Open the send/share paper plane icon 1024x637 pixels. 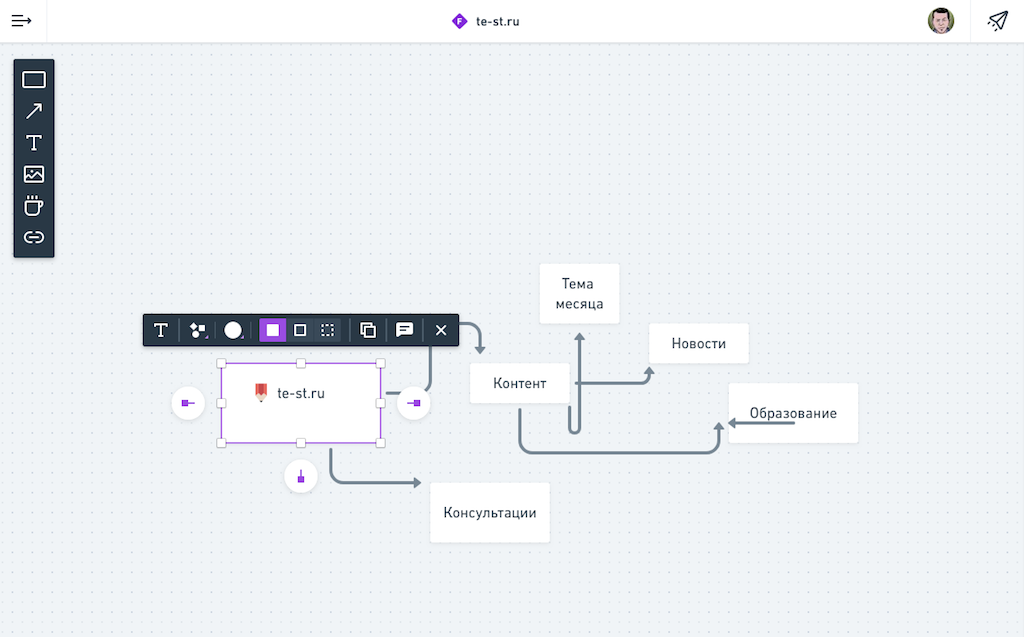[997, 21]
